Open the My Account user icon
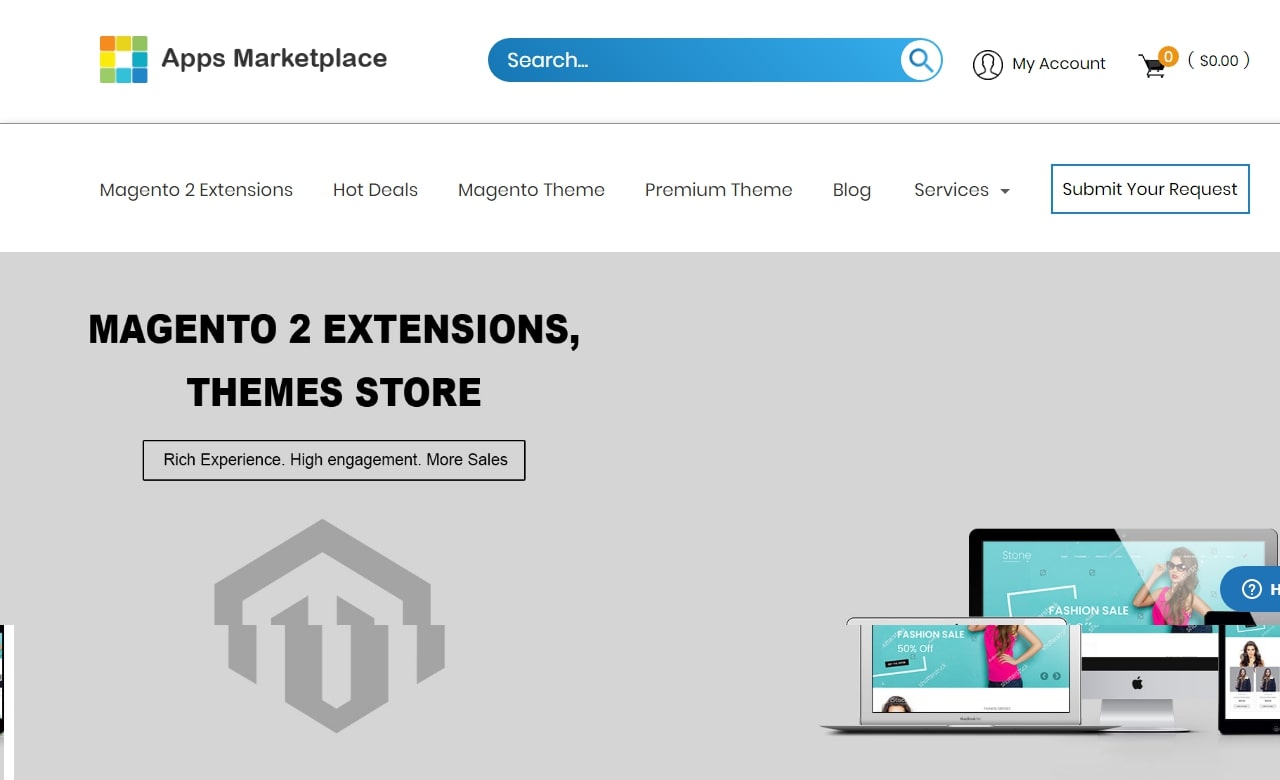Viewport: 1280px width, 780px height. click(987, 64)
